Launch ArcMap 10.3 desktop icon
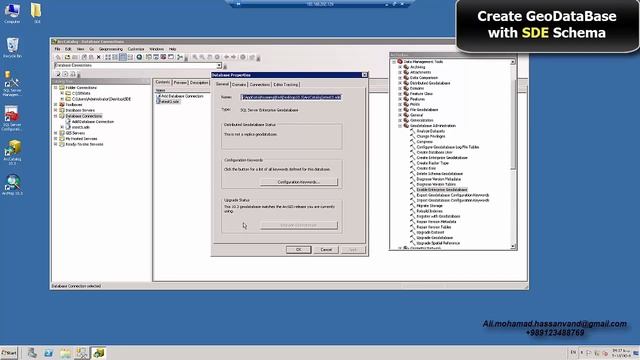 click(13, 185)
